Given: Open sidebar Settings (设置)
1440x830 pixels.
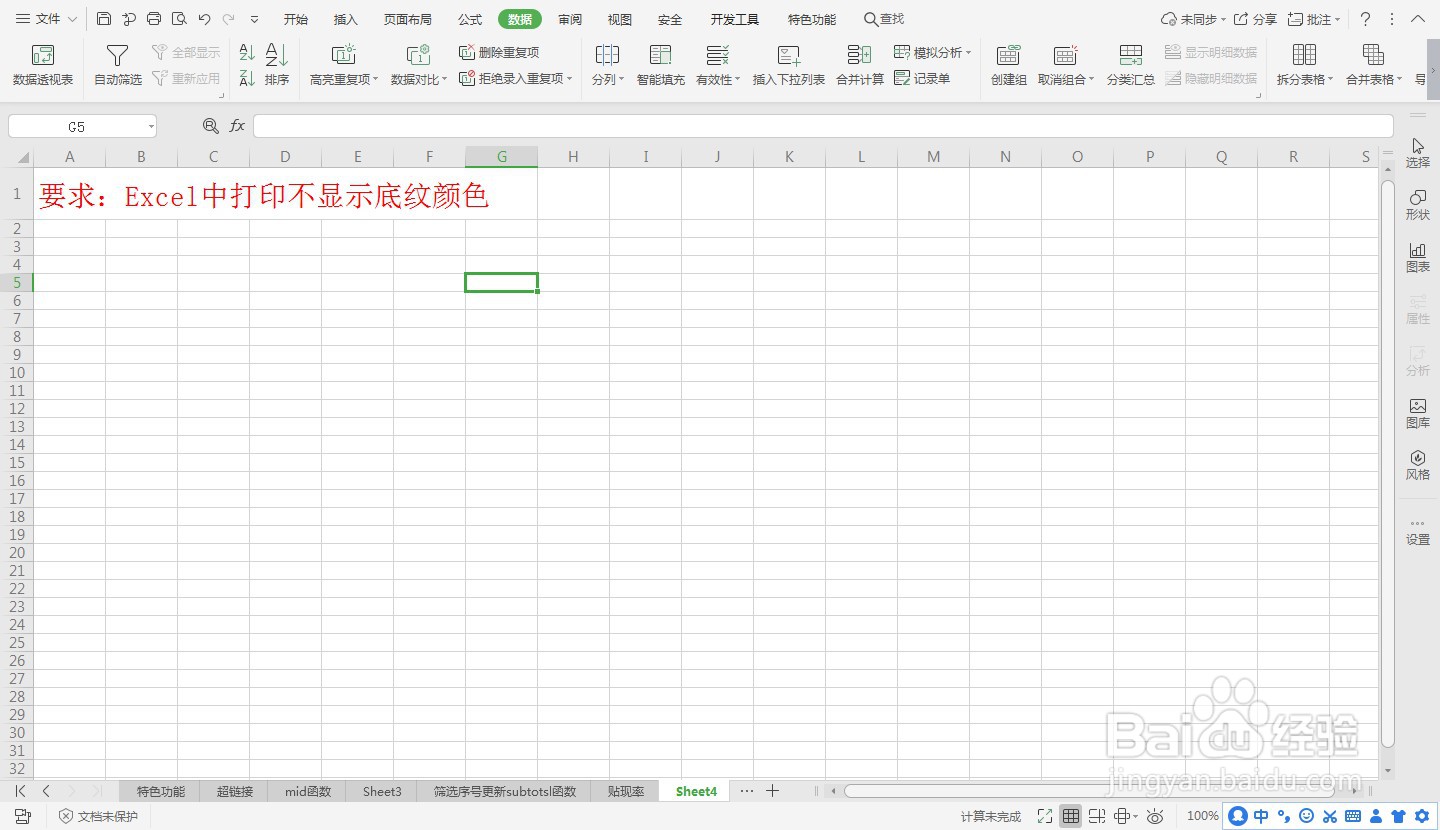Looking at the screenshot, I should tap(1418, 531).
